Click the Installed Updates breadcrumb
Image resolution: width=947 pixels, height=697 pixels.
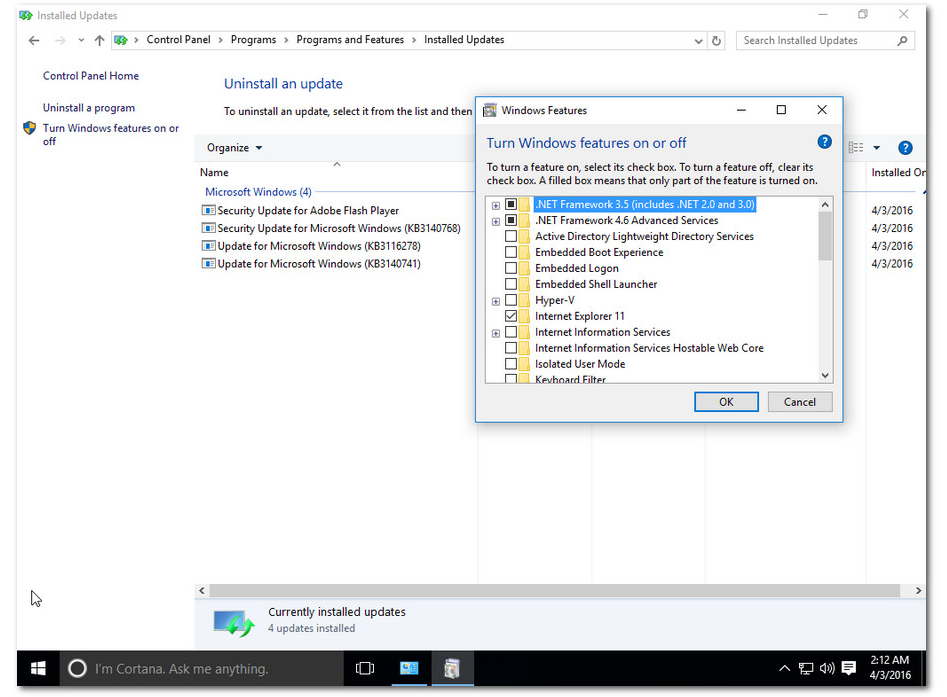tap(464, 40)
